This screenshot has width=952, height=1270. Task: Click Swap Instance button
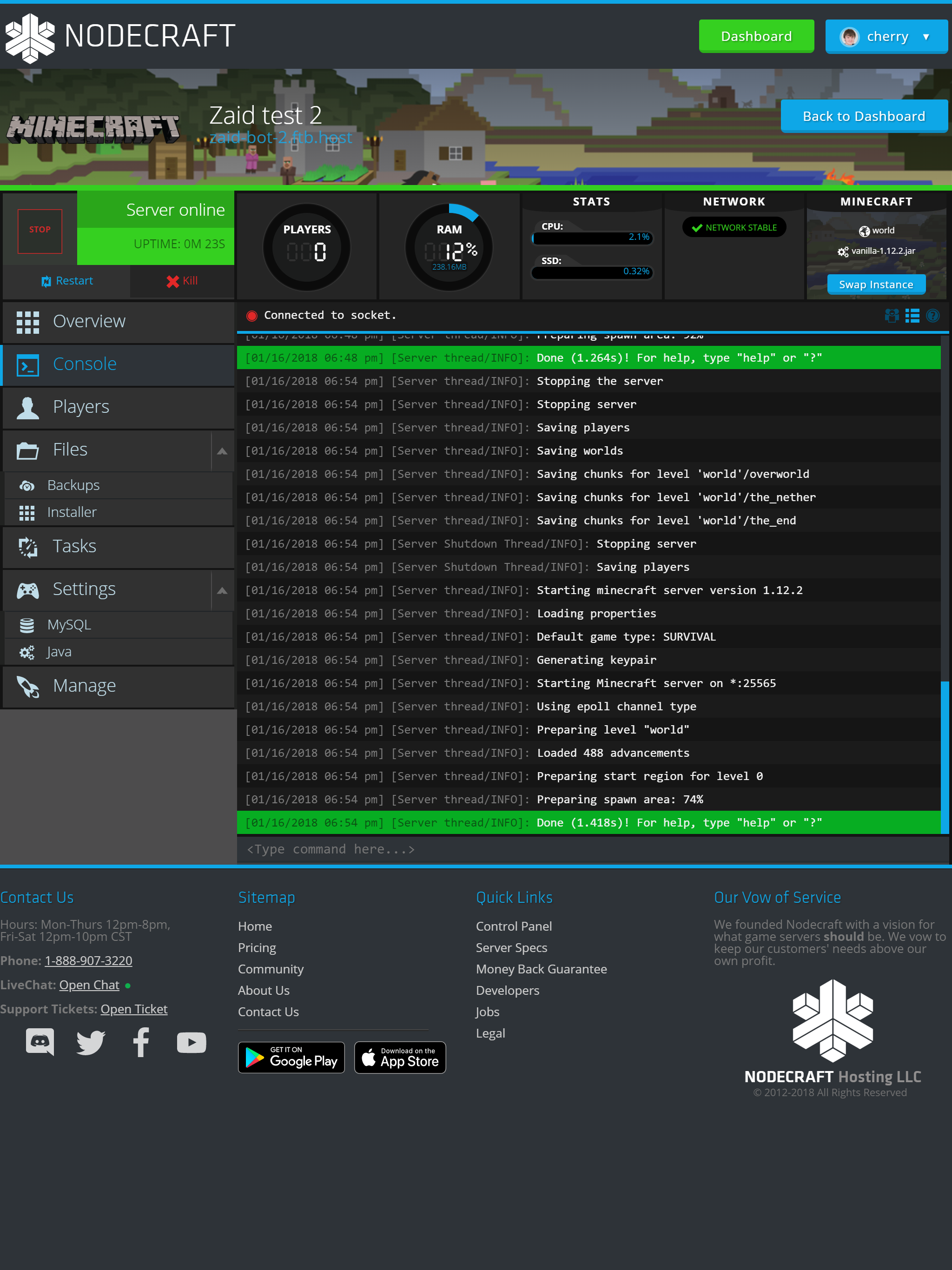click(876, 284)
